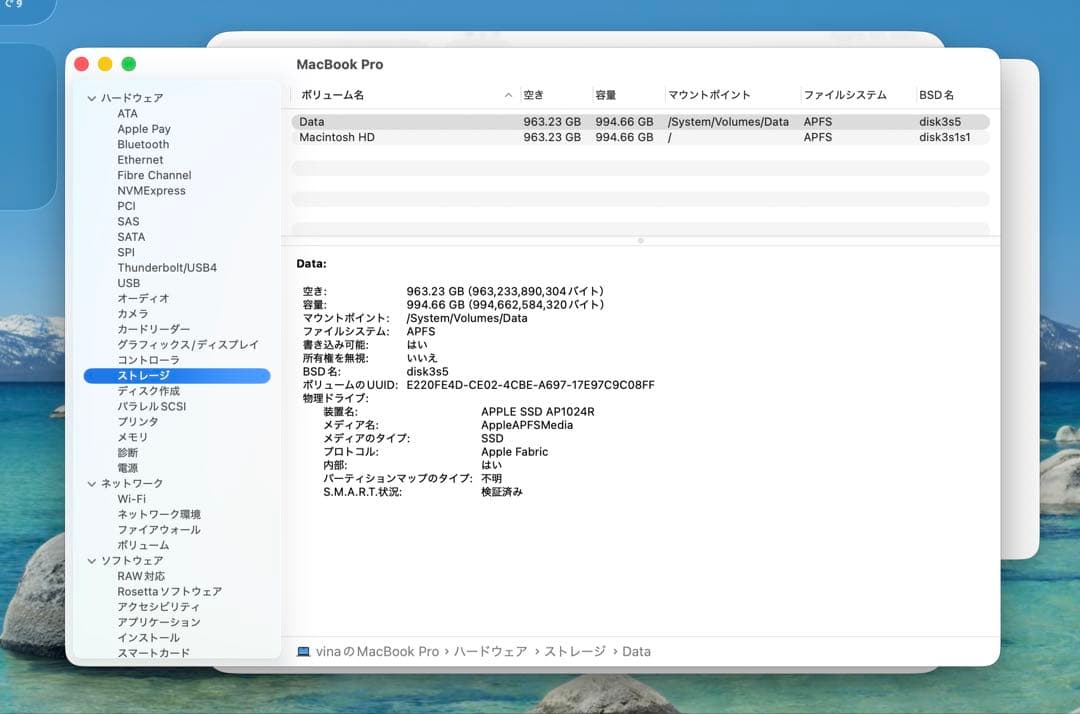
Task: Sort by 容量 column header
Action: point(606,95)
